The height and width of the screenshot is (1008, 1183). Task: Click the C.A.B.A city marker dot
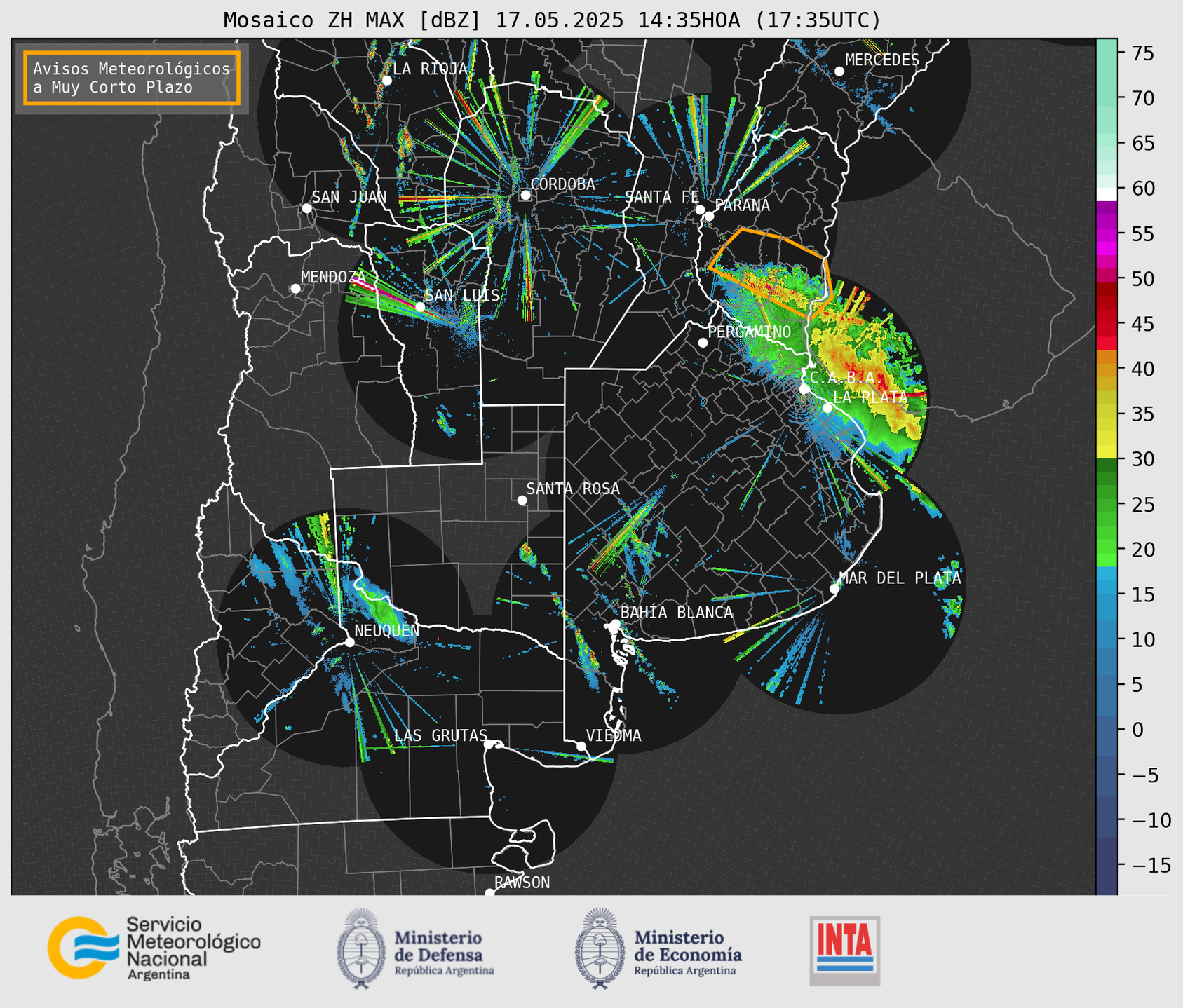[x=804, y=389]
